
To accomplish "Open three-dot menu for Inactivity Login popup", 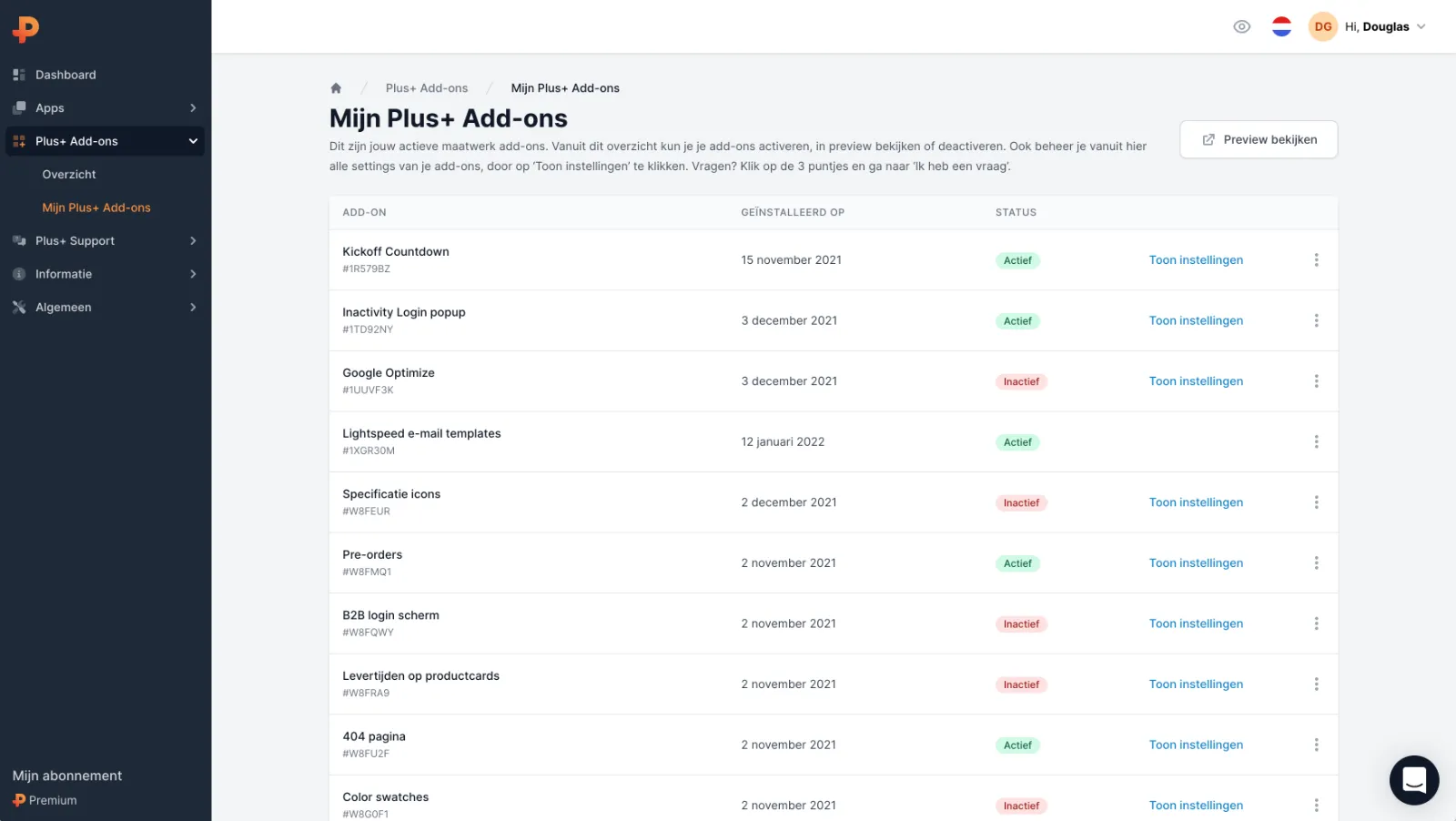I will pos(1316,320).
